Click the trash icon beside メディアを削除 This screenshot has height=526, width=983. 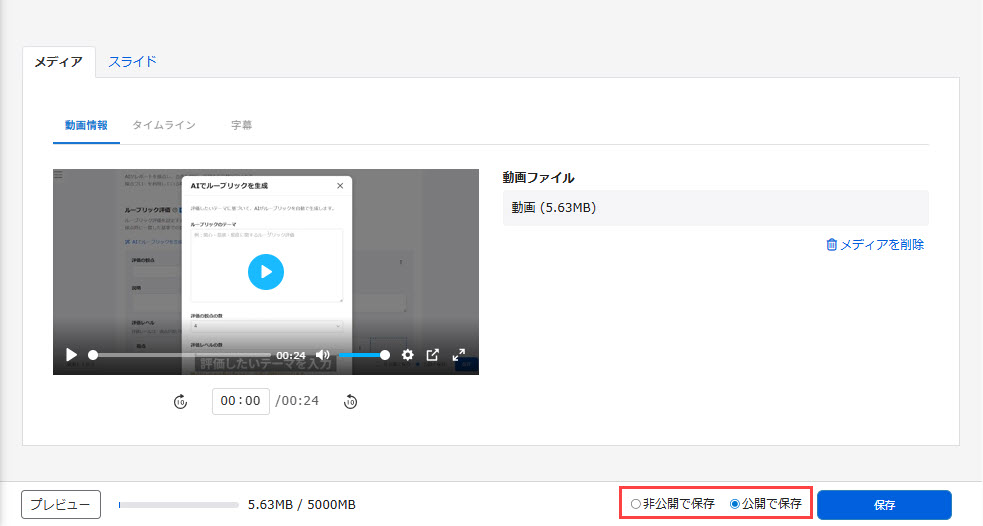tap(831, 244)
